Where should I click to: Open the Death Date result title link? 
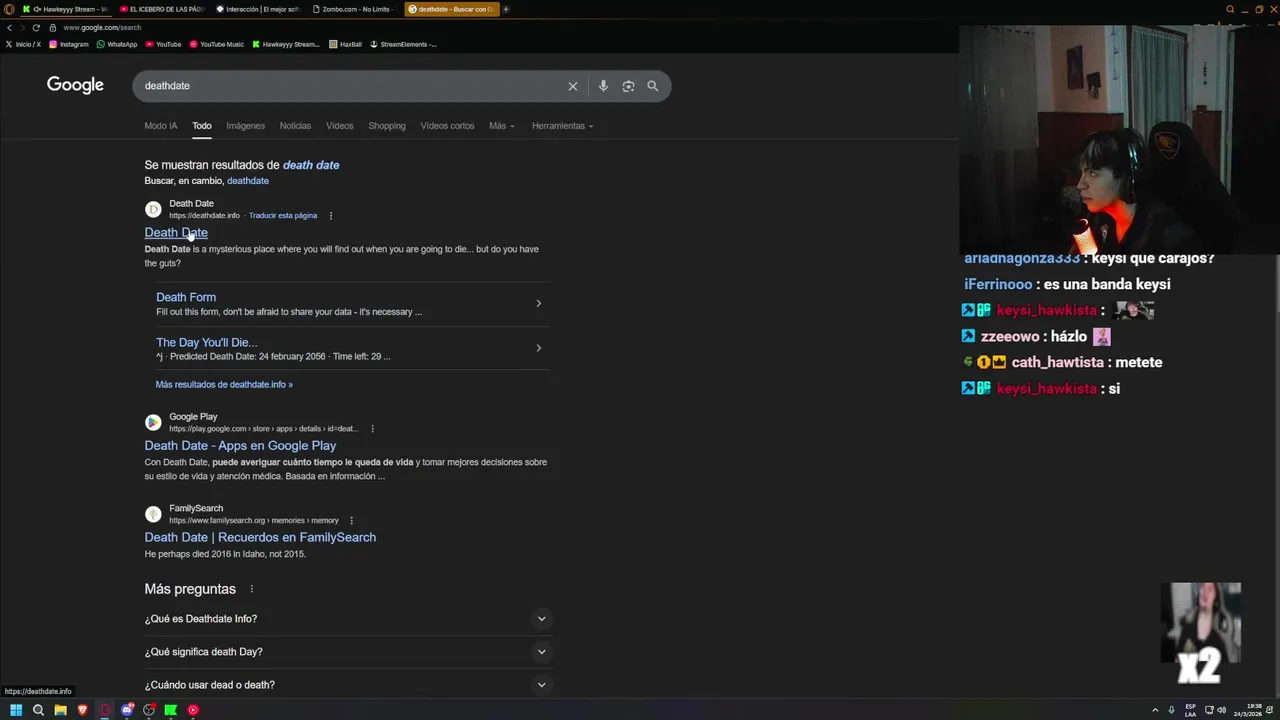point(176,233)
